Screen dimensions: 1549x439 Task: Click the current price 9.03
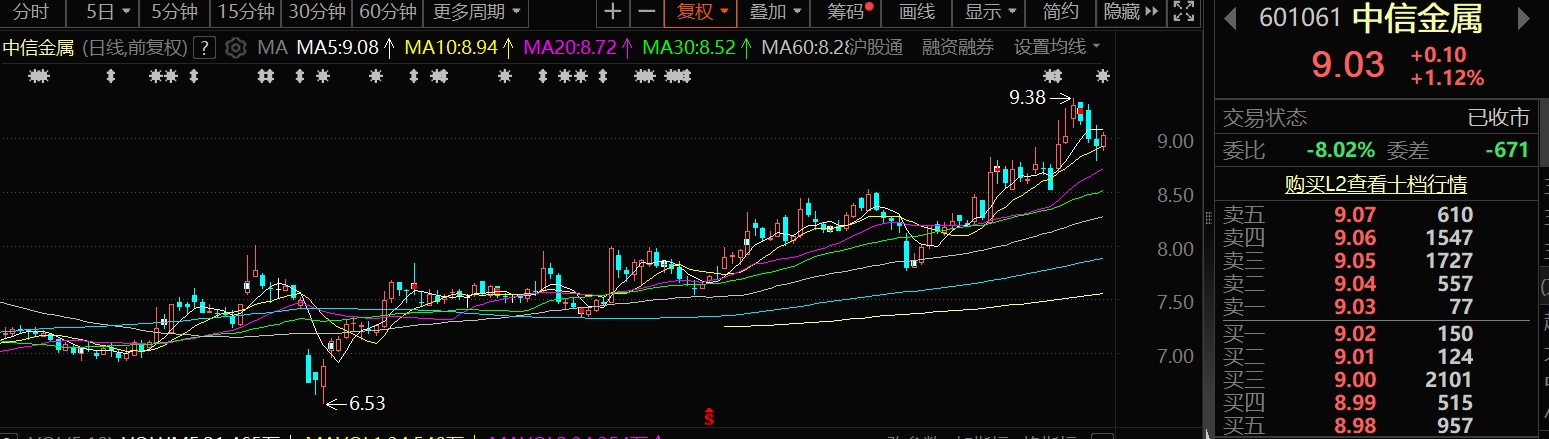click(1348, 66)
